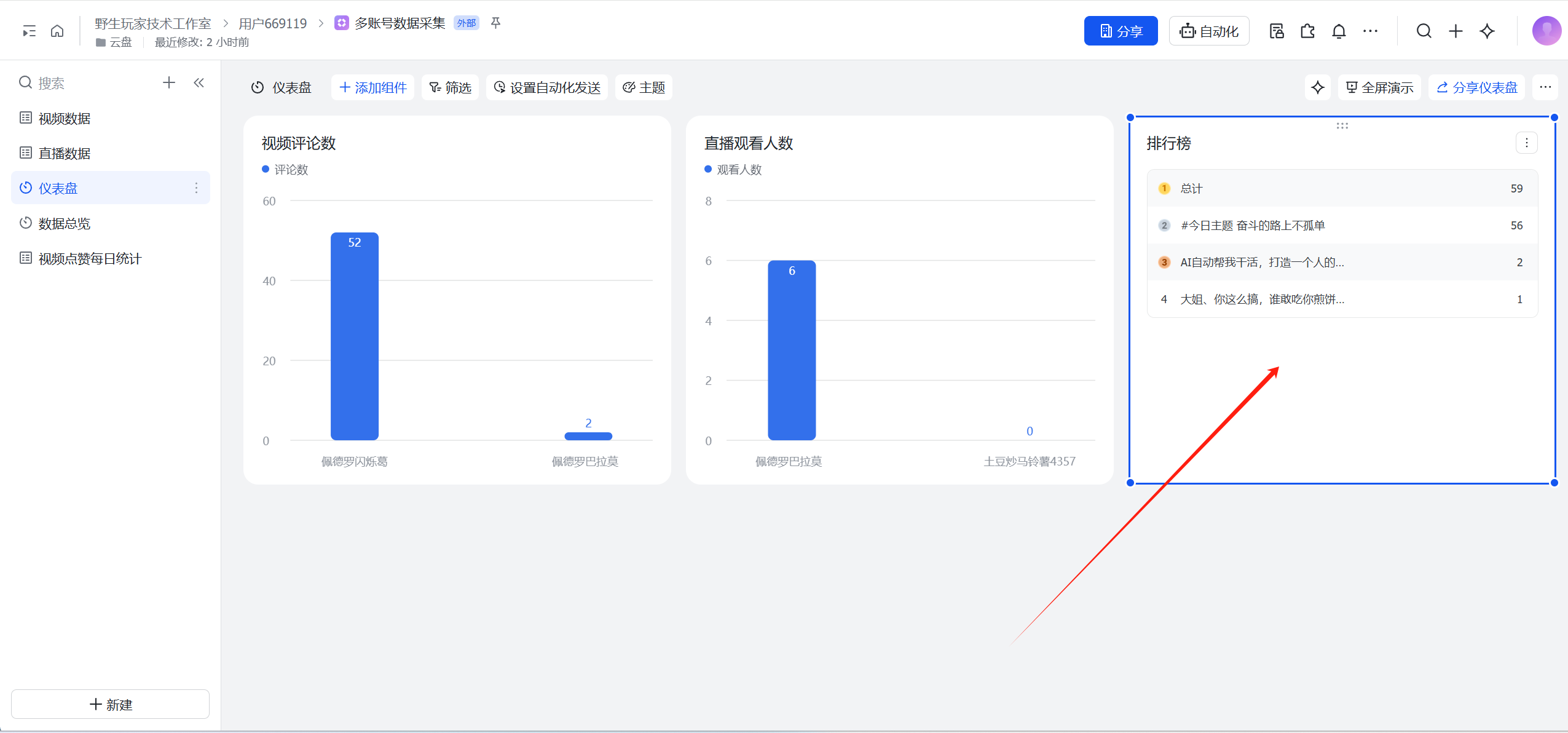Click the top-bar search magnifier icon
The image size is (1568, 733).
click(x=1424, y=31)
